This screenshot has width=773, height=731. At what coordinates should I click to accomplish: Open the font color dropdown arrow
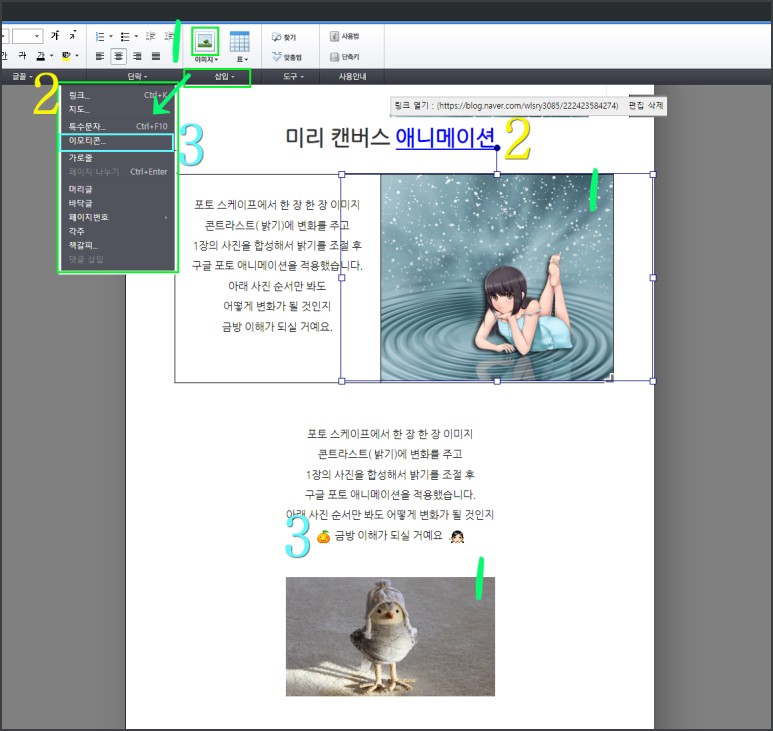point(51,56)
